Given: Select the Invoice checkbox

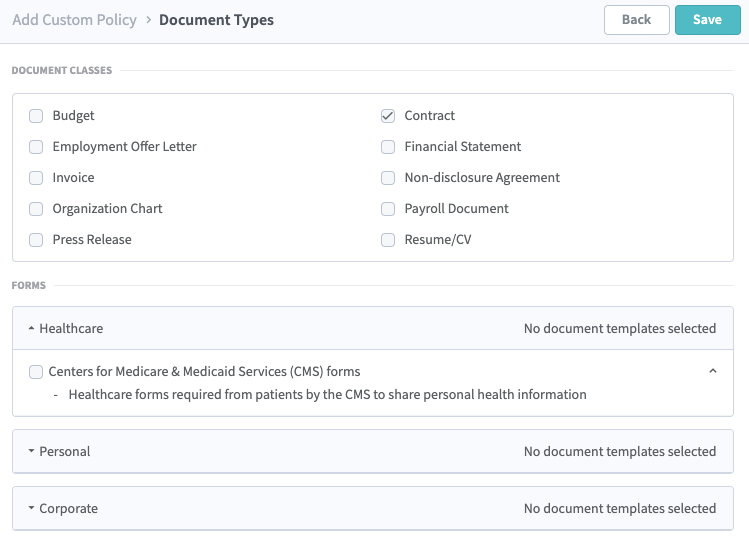Looking at the screenshot, I should (36, 178).
